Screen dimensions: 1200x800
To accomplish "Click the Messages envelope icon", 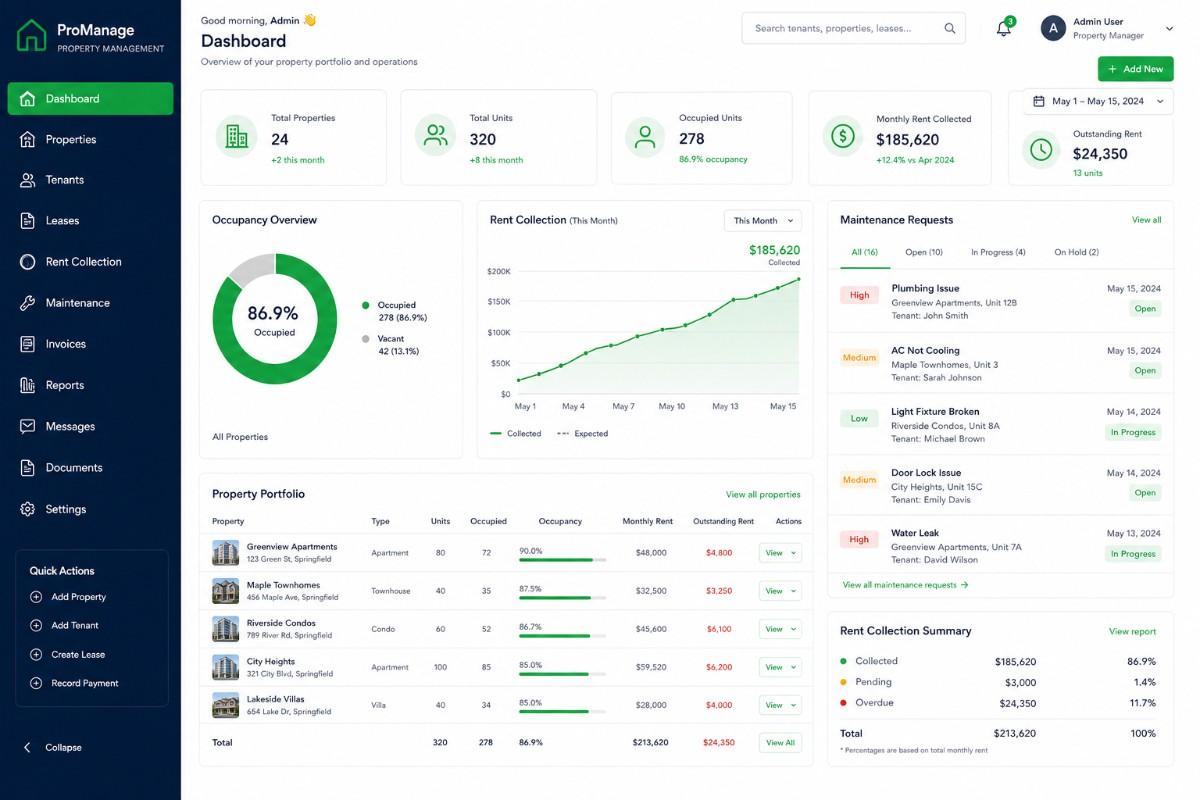I will (x=28, y=426).
